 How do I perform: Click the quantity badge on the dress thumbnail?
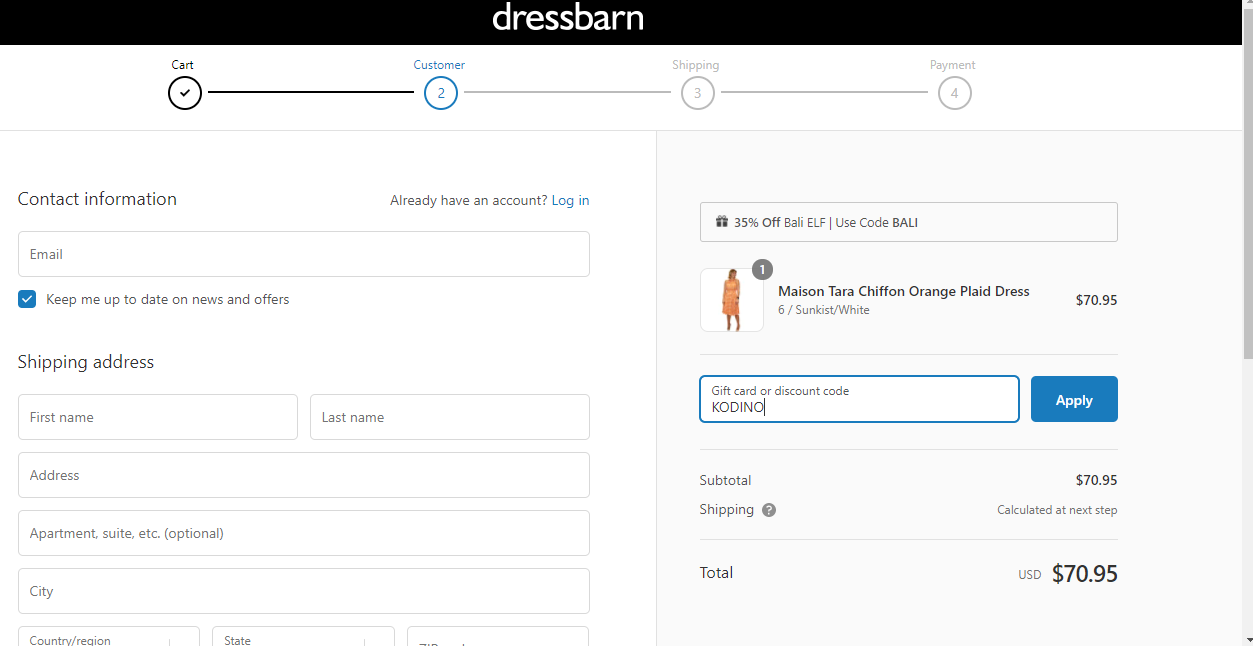[762, 270]
